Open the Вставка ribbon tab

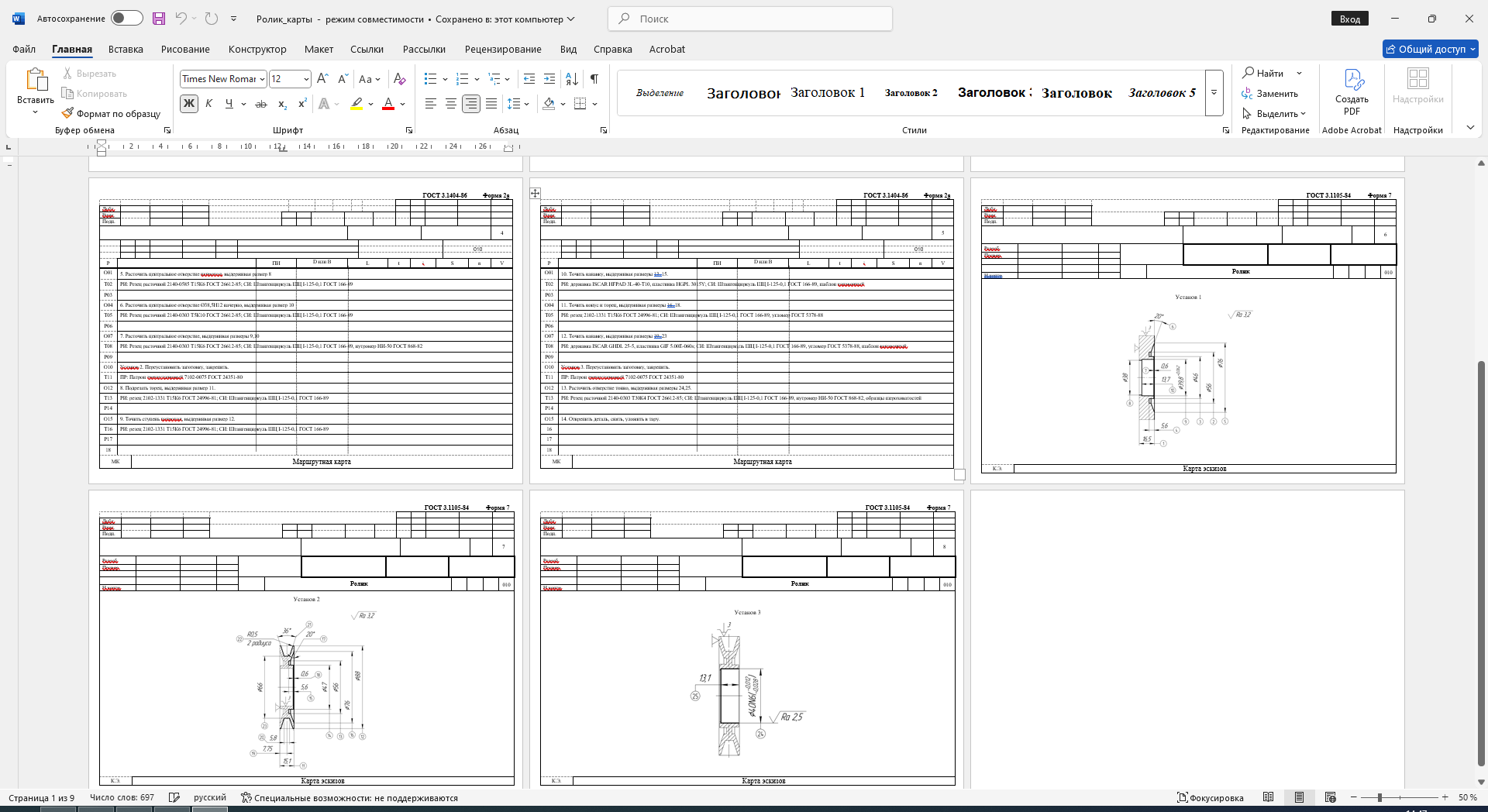coord(126,49)
